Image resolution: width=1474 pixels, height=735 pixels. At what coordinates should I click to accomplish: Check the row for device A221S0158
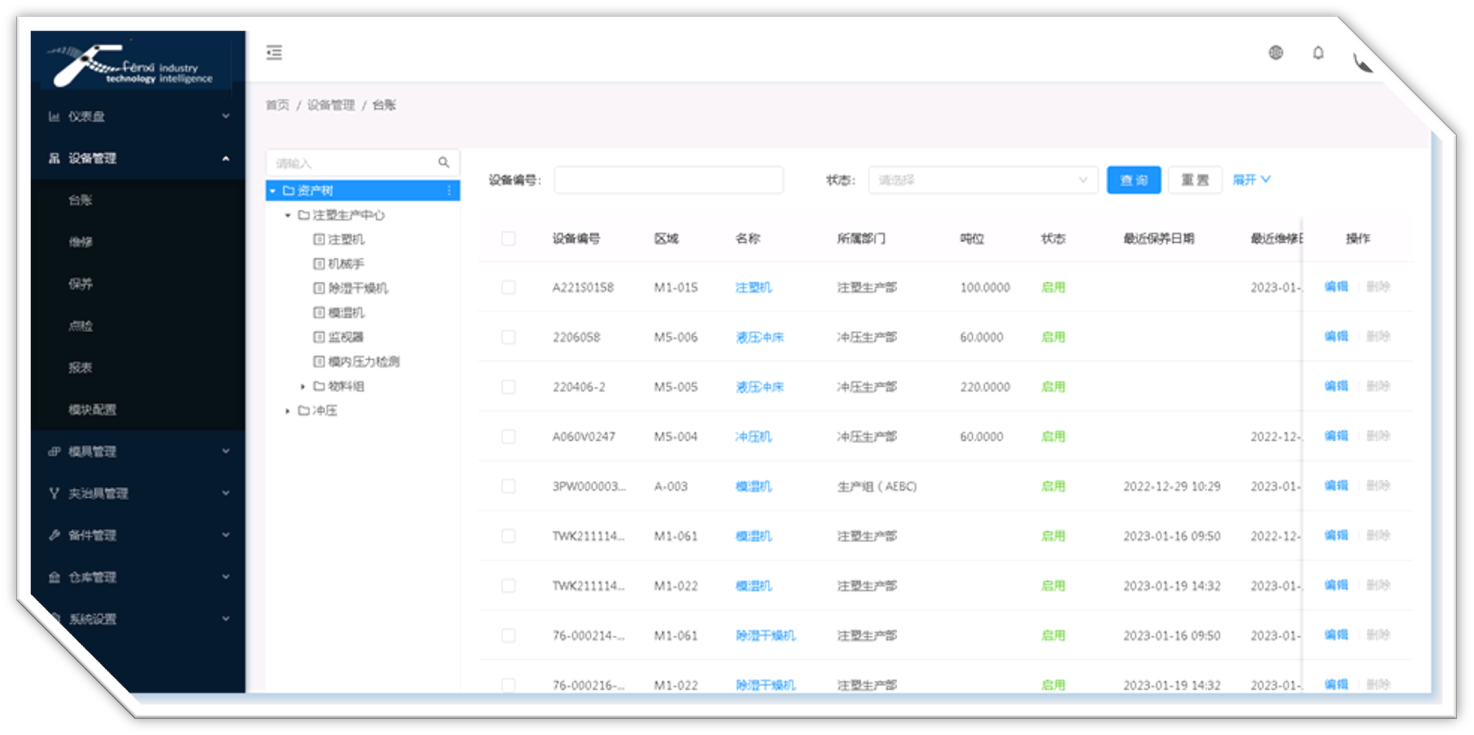(x=508, y=288)
